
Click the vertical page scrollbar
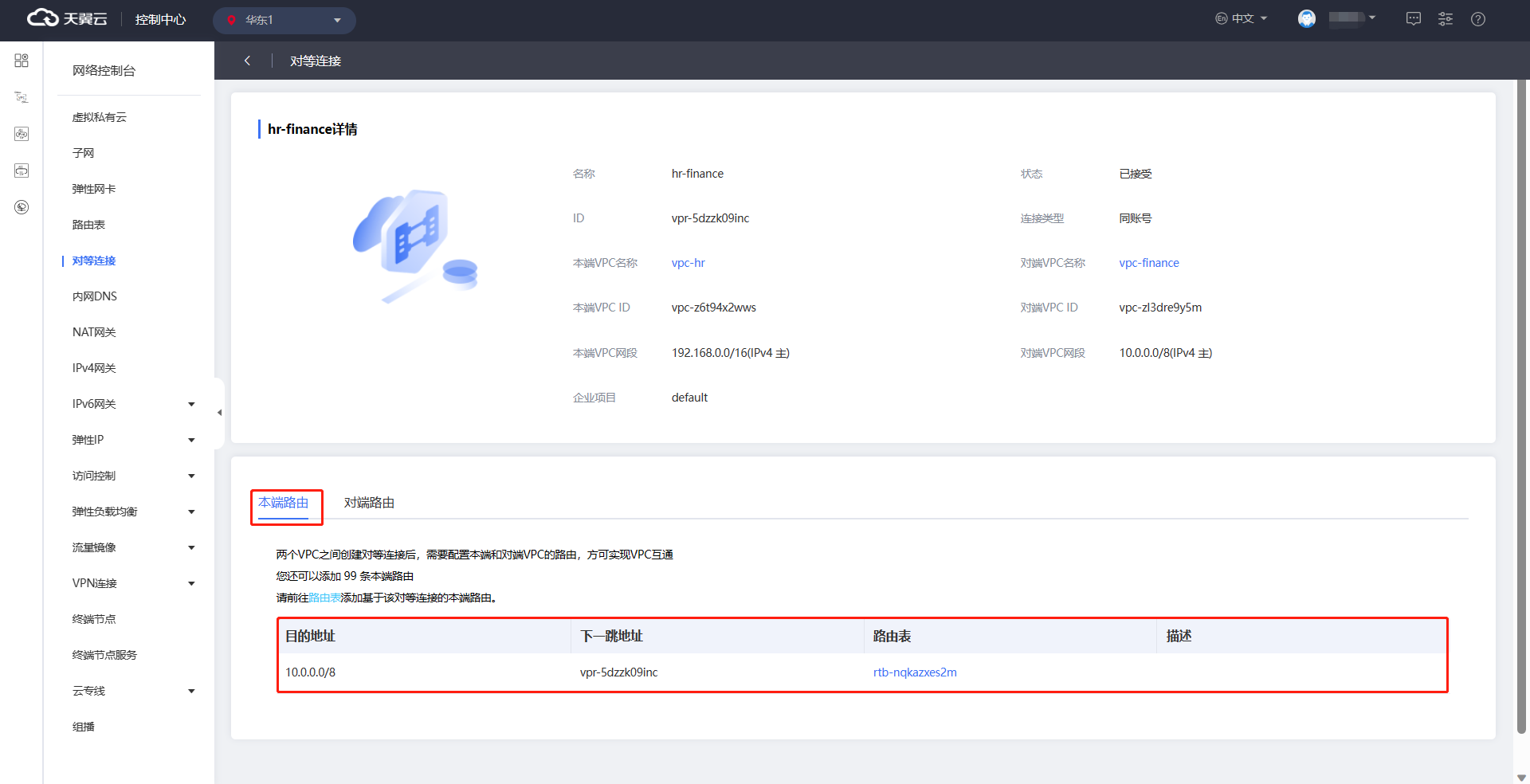coord(1521,398)
